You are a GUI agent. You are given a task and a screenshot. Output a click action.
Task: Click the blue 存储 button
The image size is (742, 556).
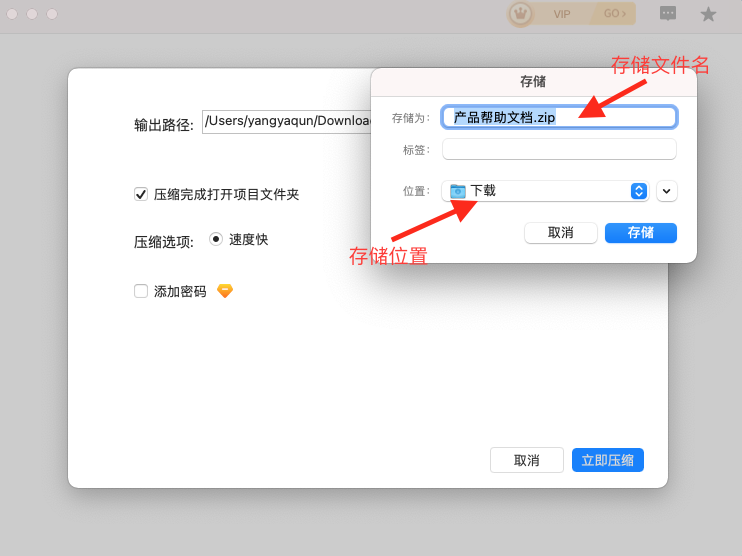click(641, 233)
